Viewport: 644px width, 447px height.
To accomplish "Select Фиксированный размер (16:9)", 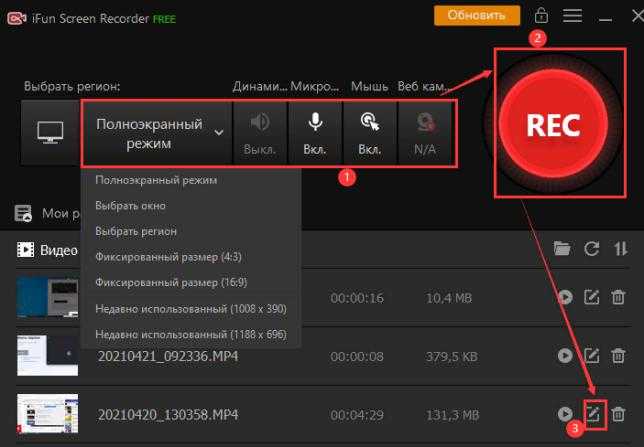I will pos(171,283).
